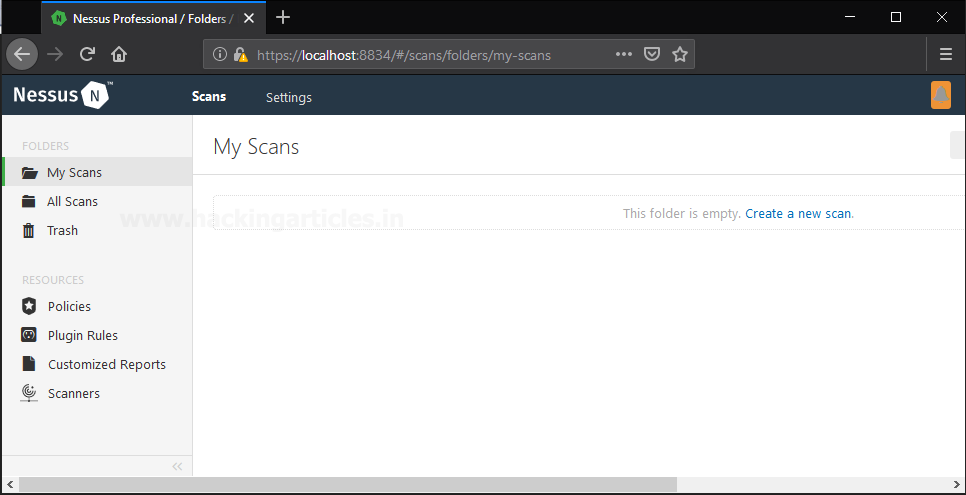Click the My Scans open-folder icon

pyautogui.click(x=30, y=173)
